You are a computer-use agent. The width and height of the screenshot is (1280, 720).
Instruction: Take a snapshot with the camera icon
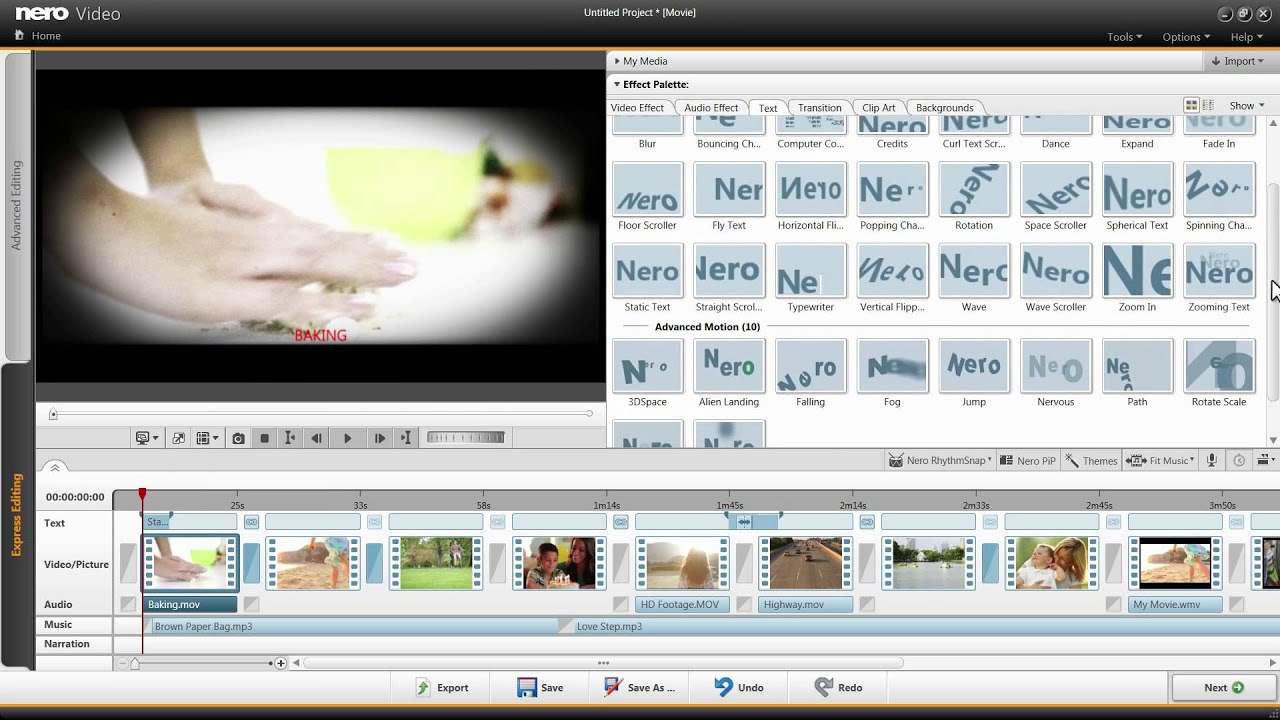[238, 438]
